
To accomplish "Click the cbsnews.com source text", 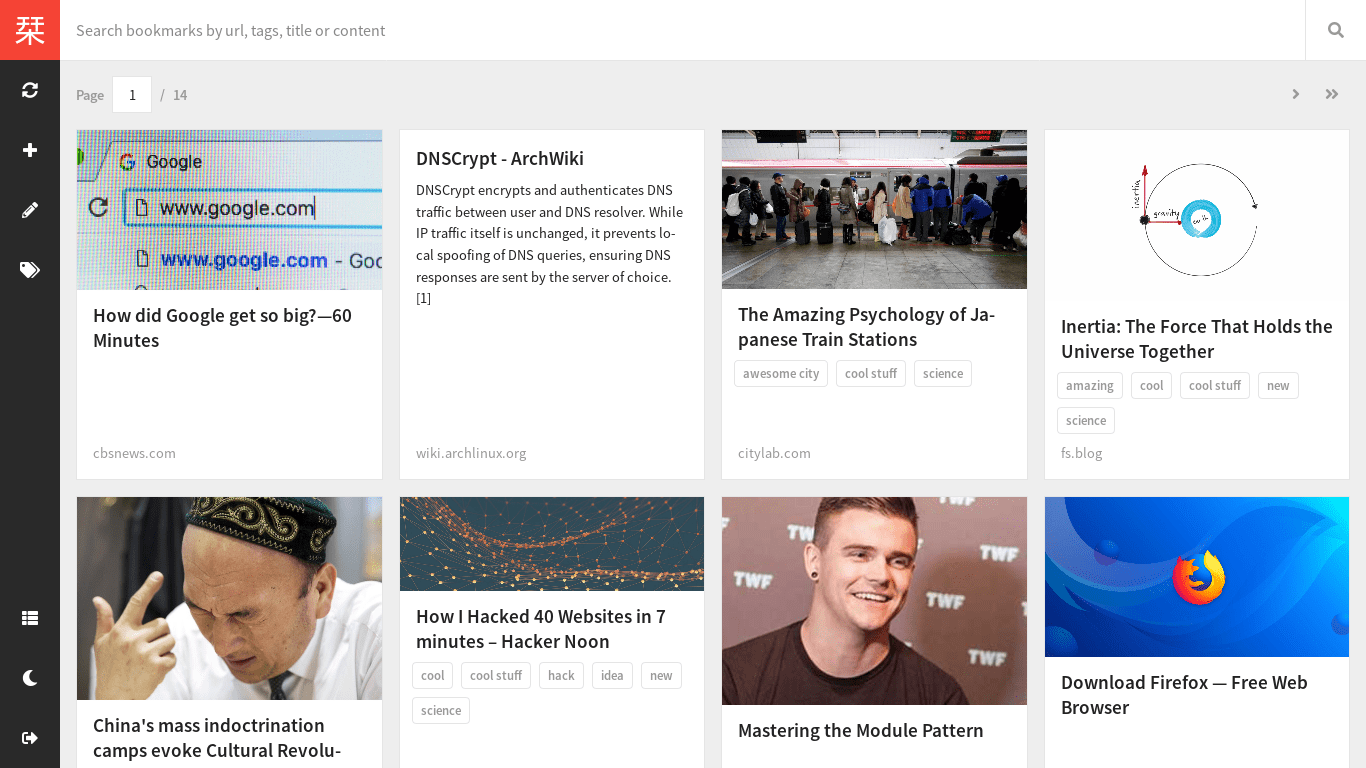I will [x=134, y=453].
